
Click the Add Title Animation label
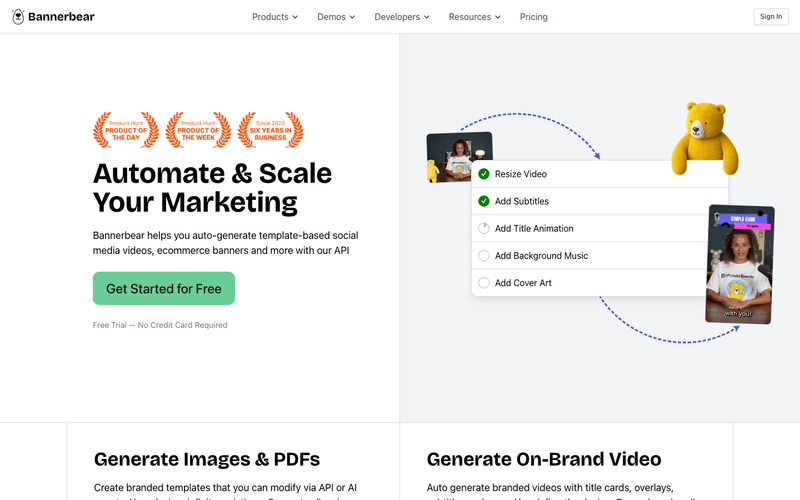point(534,229)
